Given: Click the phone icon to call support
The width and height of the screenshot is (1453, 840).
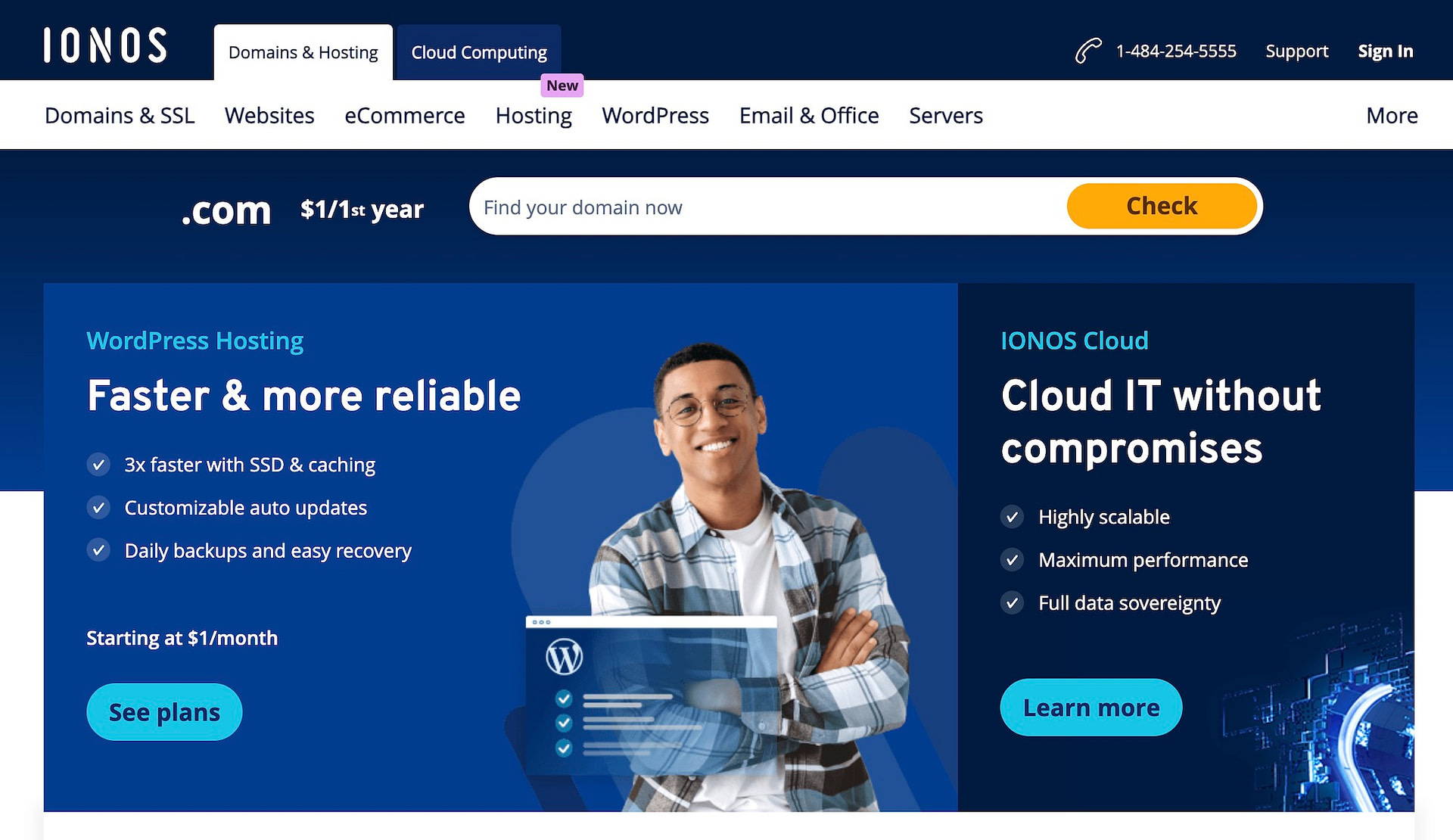Looking at the screenshot, I should click(1087, 51).
